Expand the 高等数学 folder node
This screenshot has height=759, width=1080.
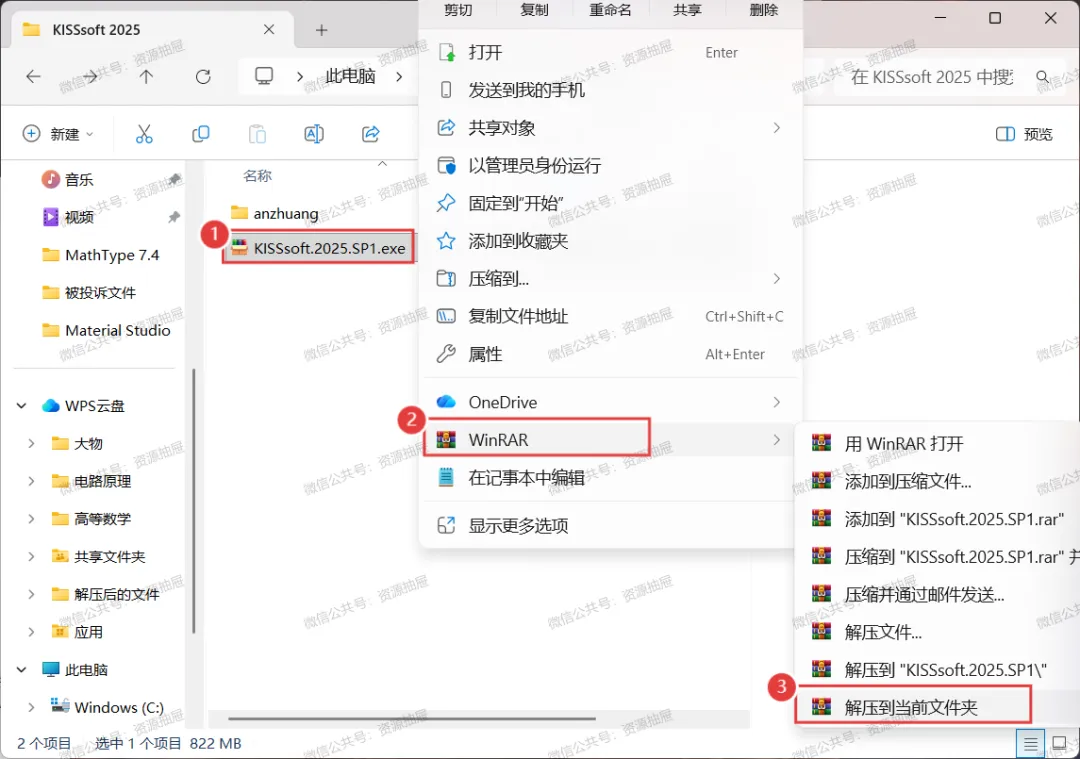[31, 519]
